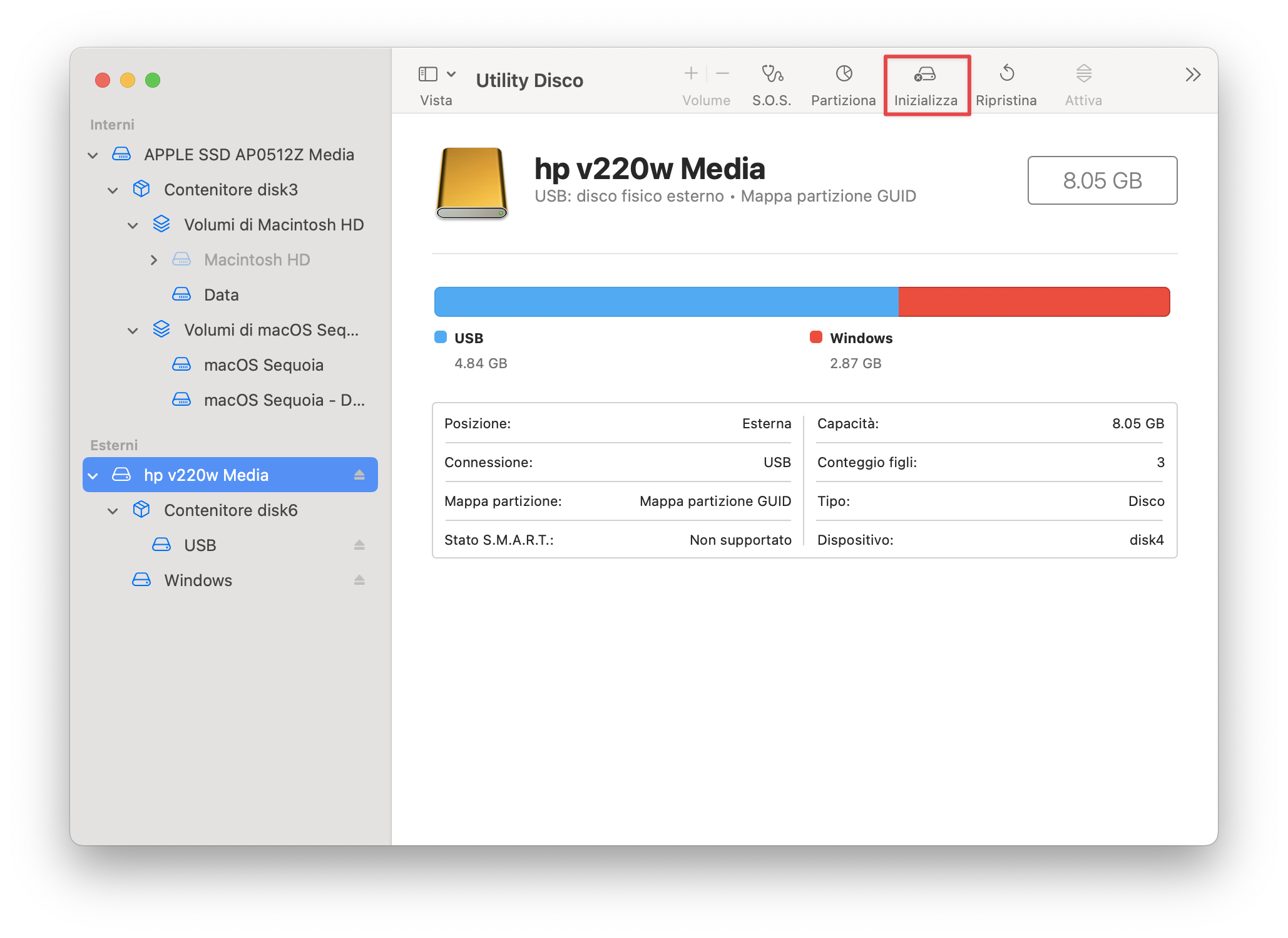
Task: Collapse Volumi di Macintosh HD chevron
Action: pos(133,225)
